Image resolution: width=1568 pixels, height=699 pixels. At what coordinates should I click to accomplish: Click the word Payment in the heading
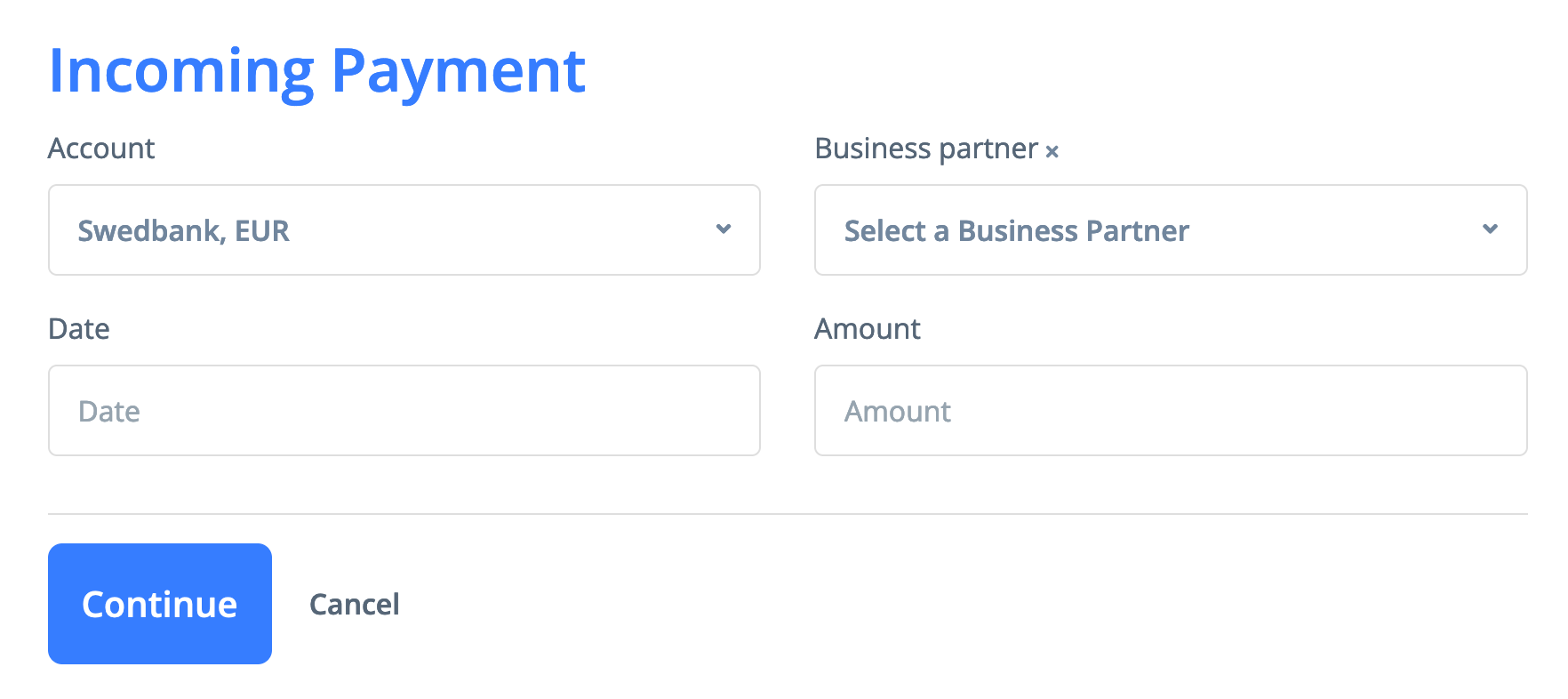(x=458, y=71)
